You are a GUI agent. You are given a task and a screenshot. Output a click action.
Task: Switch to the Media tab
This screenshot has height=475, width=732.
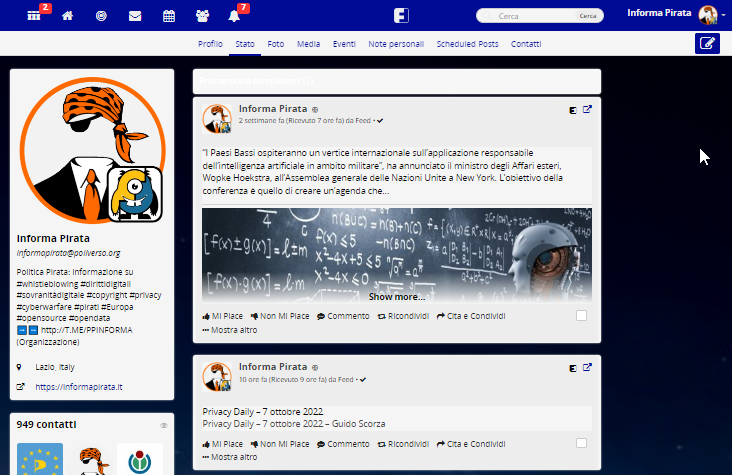(x=309, y=44)
